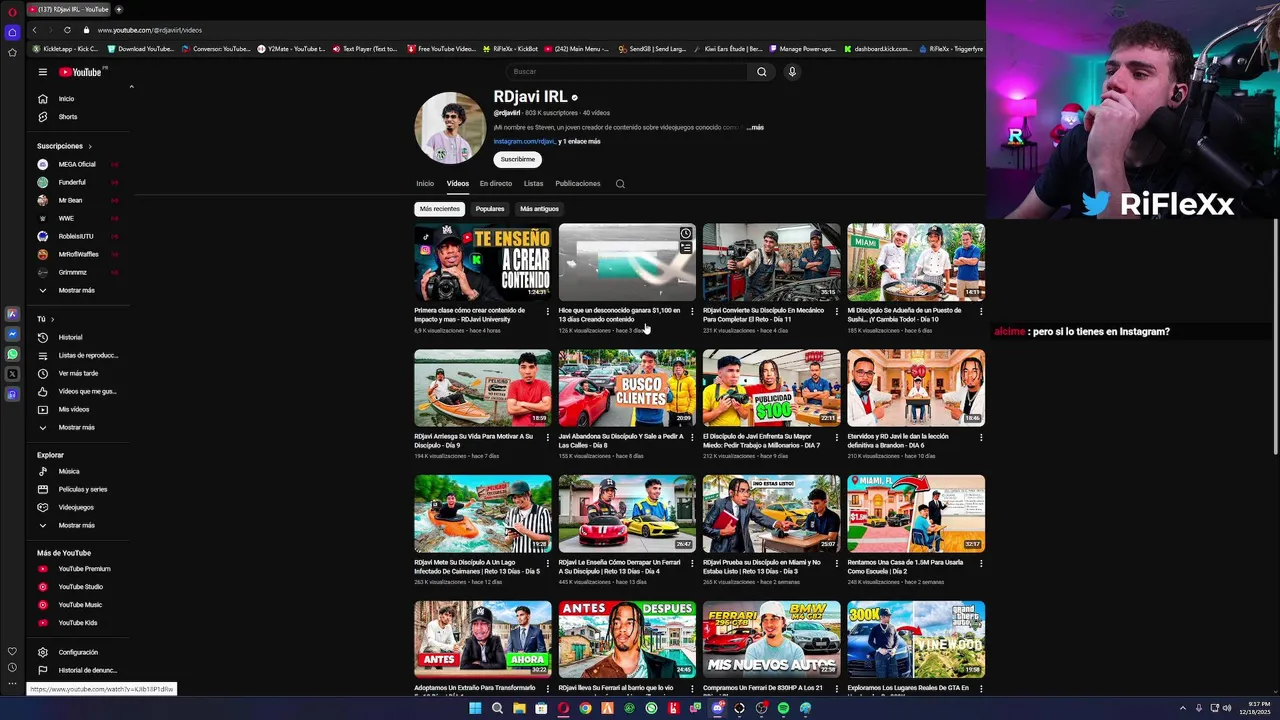Open Messenger in the Opera sidebar
1280x720 pixels.
tap(12, 334)
